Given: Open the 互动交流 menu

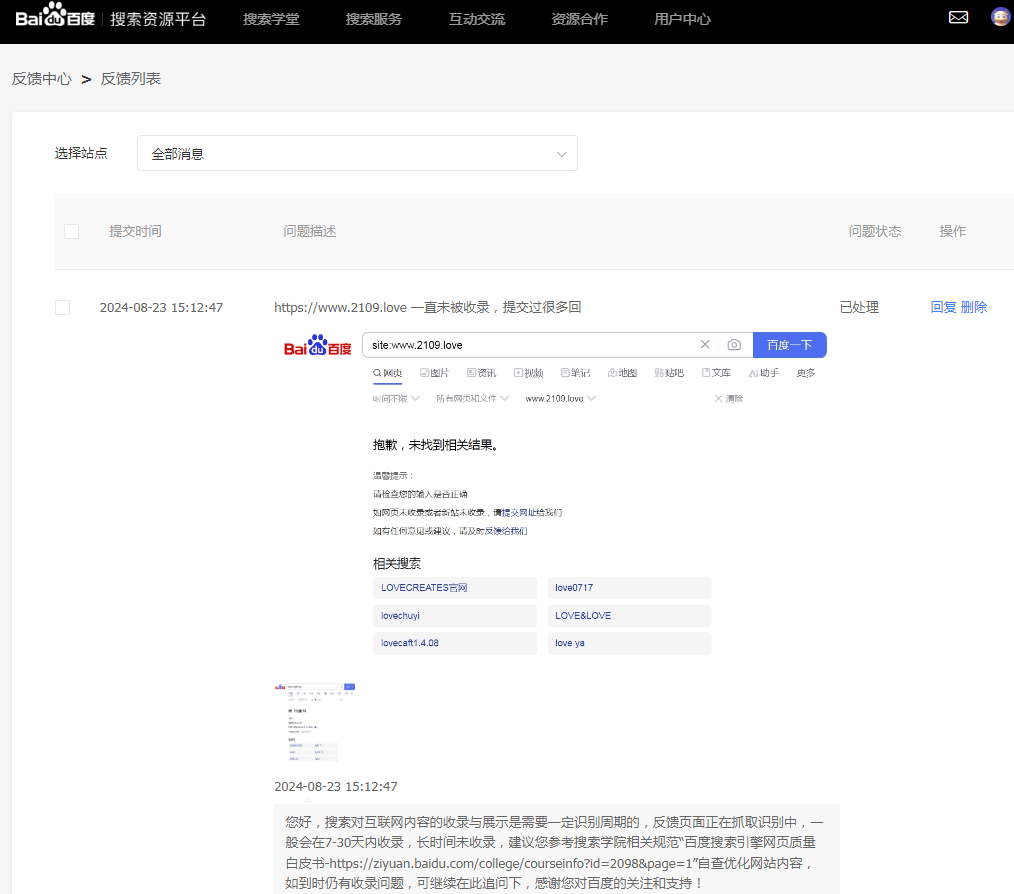Looking at the screenshot, I should (x=477, y=19).
